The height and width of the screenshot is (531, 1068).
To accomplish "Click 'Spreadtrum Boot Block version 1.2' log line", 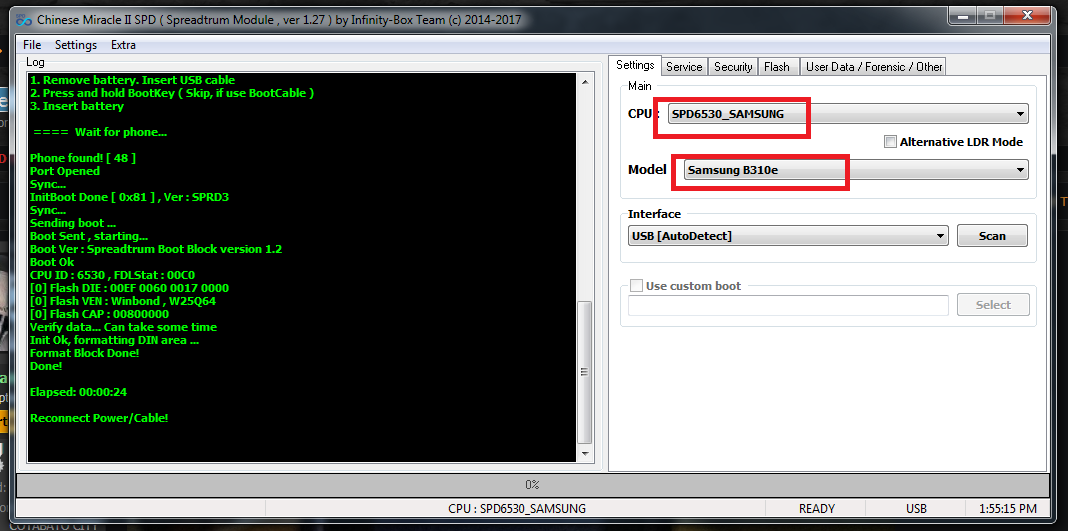I will tap(155, 249).
